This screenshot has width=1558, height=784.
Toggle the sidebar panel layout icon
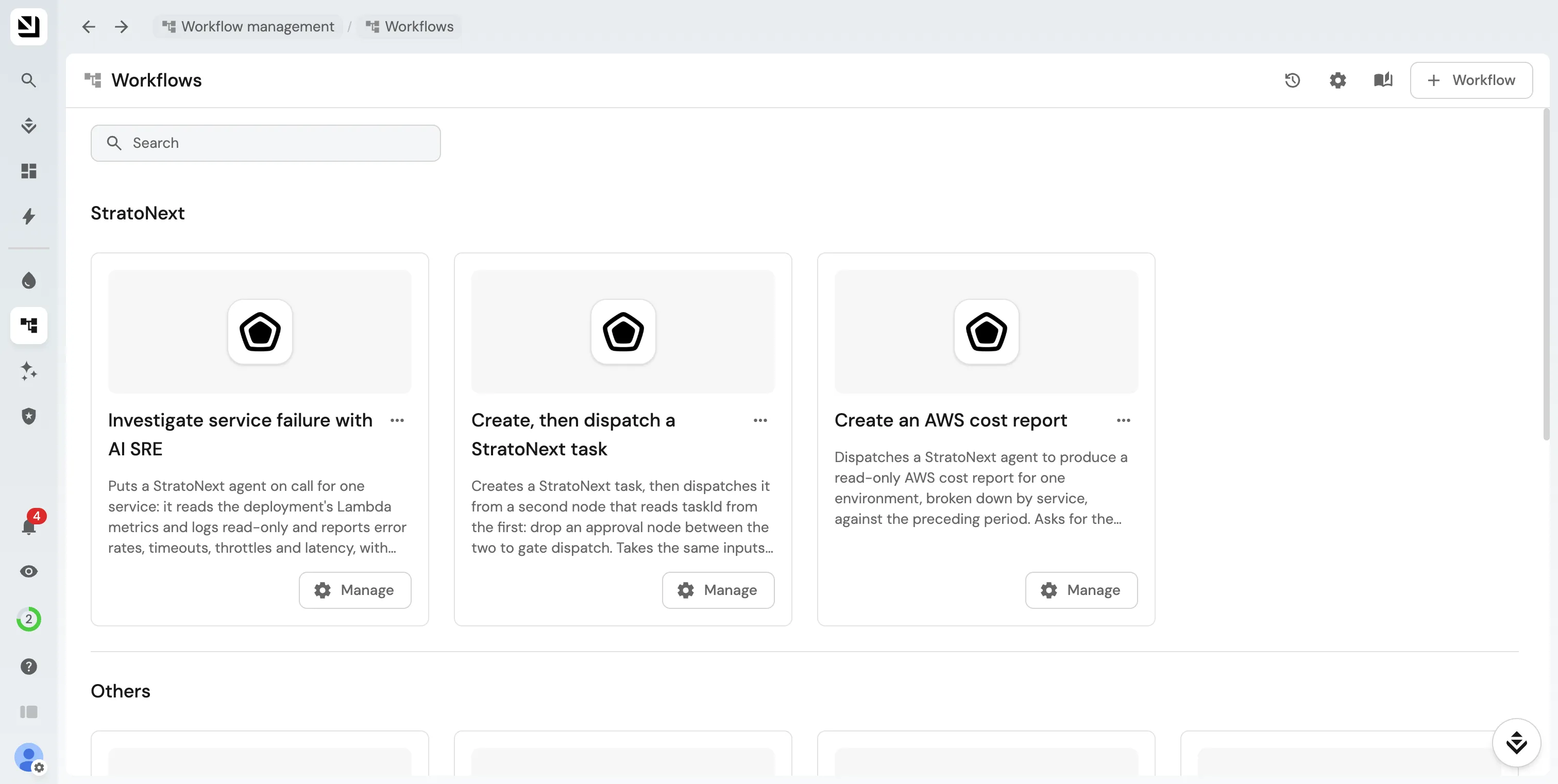tap(28, 712)
